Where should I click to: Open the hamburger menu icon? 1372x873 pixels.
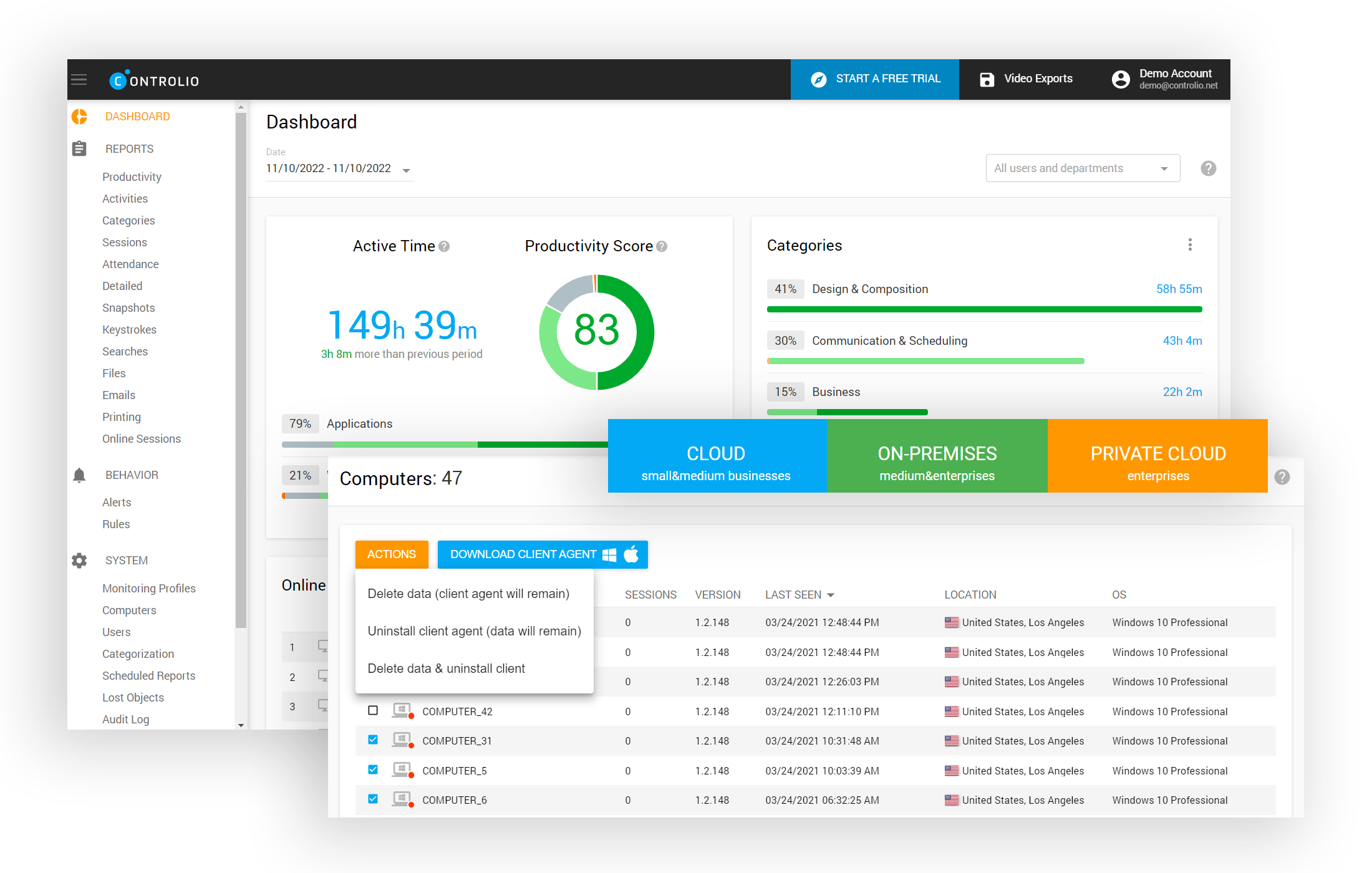[79, 79]
